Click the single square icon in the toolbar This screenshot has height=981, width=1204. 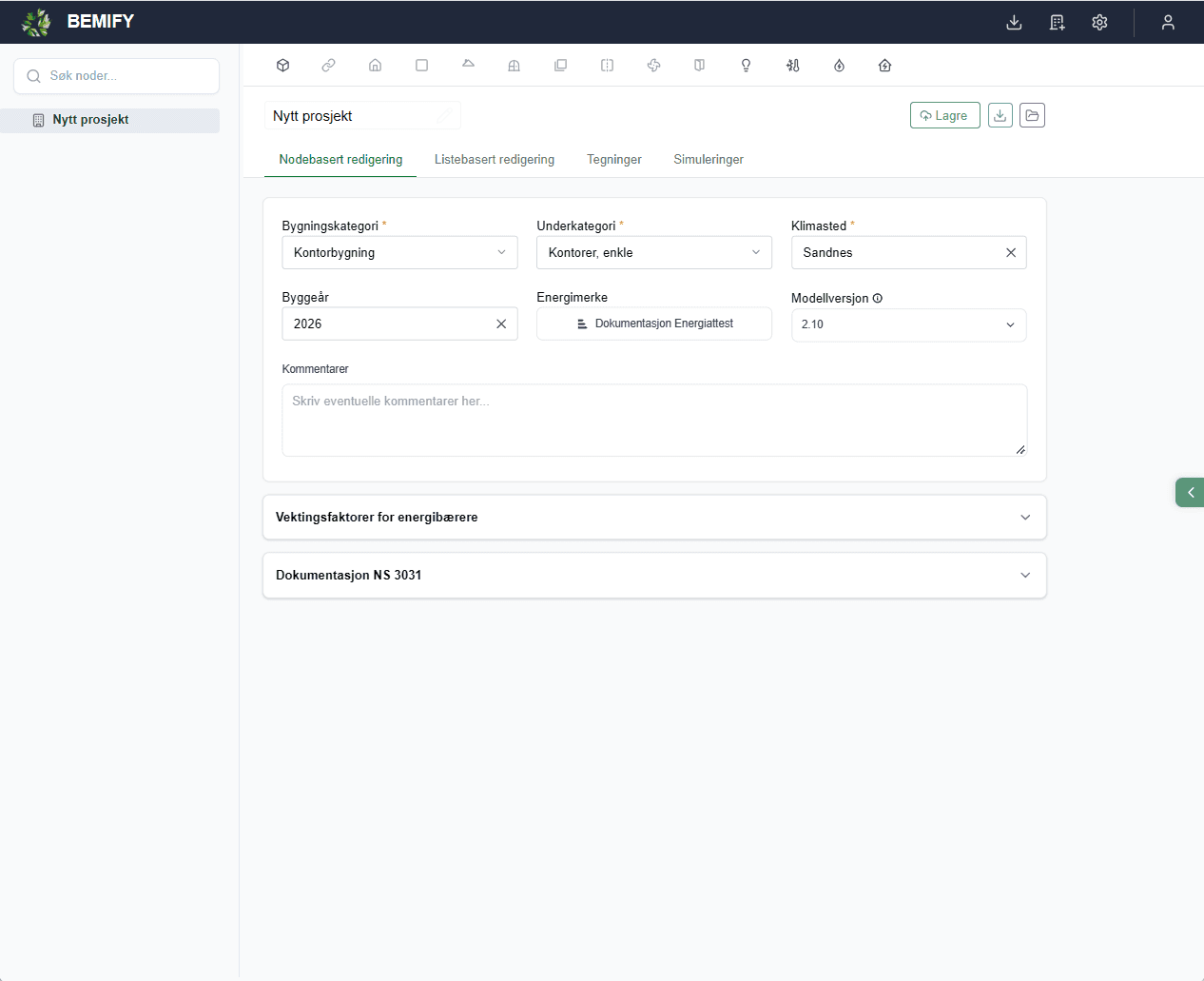pyautogui.click(x=422, y=66)
